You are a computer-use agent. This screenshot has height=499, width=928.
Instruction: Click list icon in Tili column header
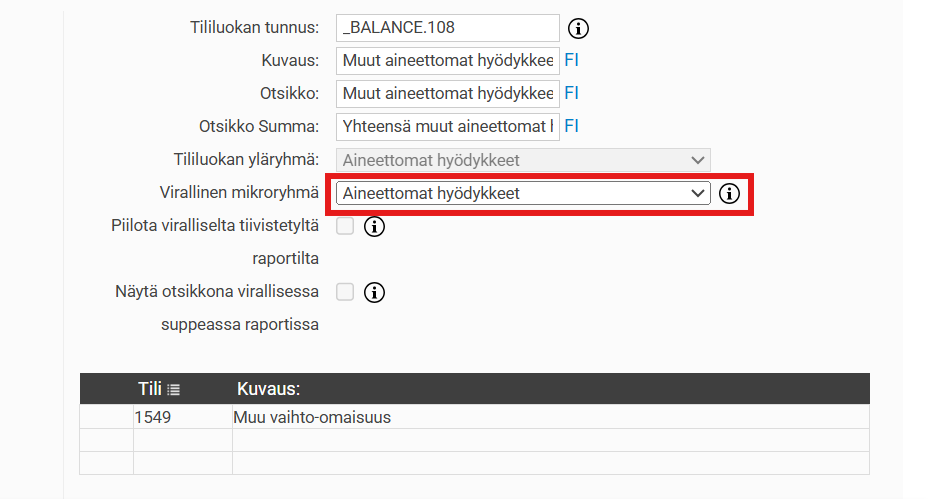click(x=174, y=389)
